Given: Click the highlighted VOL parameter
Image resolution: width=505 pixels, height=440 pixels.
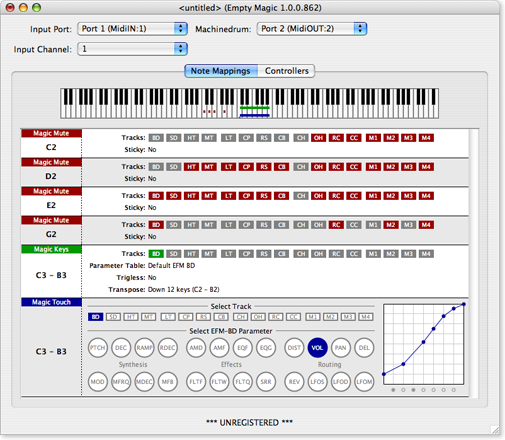Looking at the screenshot, I should tap(317, 348).
